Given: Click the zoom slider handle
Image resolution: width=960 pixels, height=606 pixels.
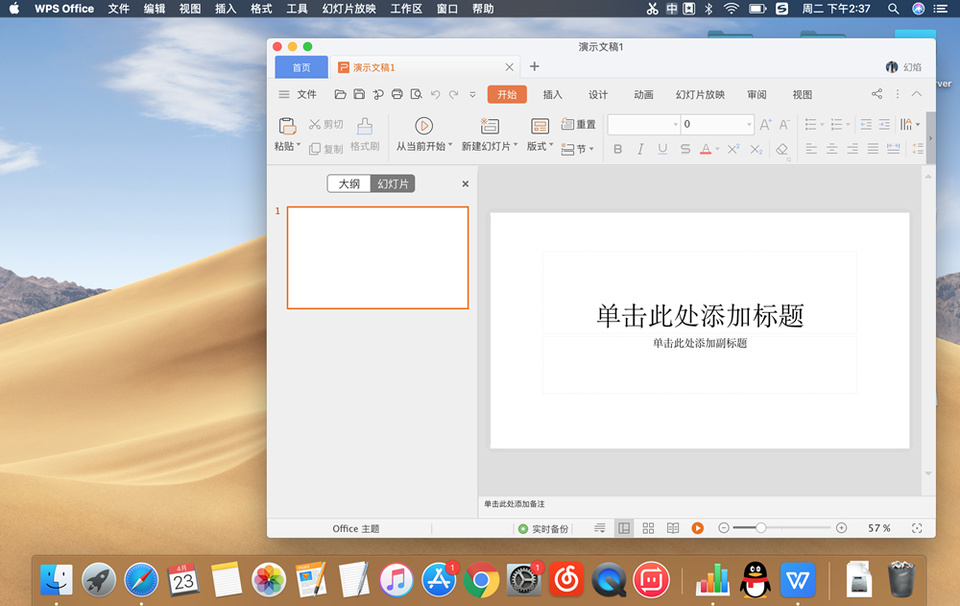Looking at the screenshot, I should pos(760,528).
